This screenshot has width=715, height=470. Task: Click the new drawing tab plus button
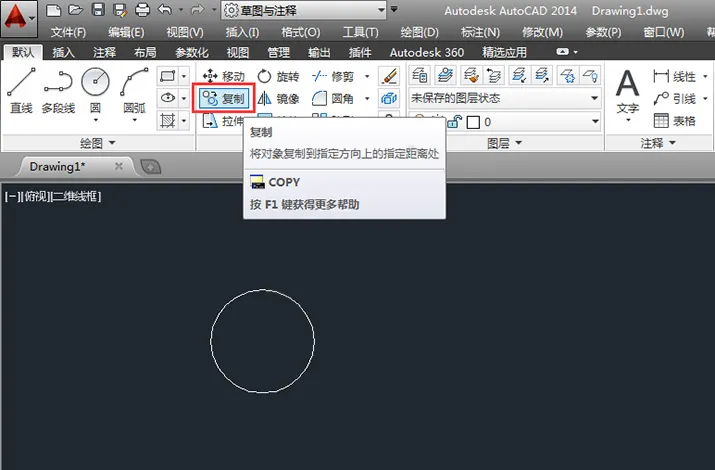150,167
